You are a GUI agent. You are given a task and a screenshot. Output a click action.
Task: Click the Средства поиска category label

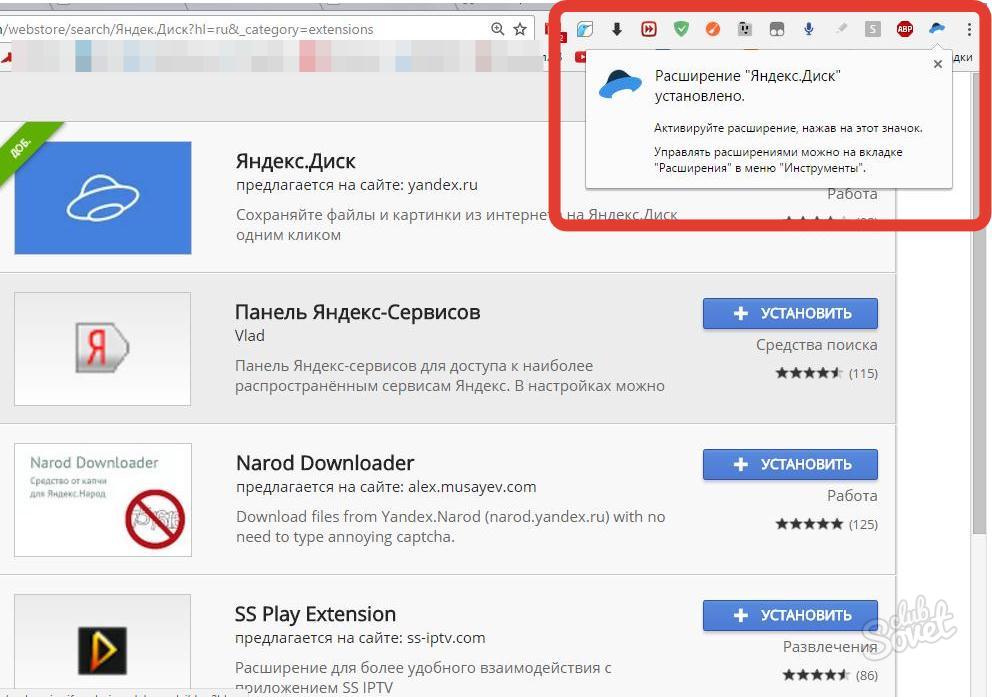817,345
